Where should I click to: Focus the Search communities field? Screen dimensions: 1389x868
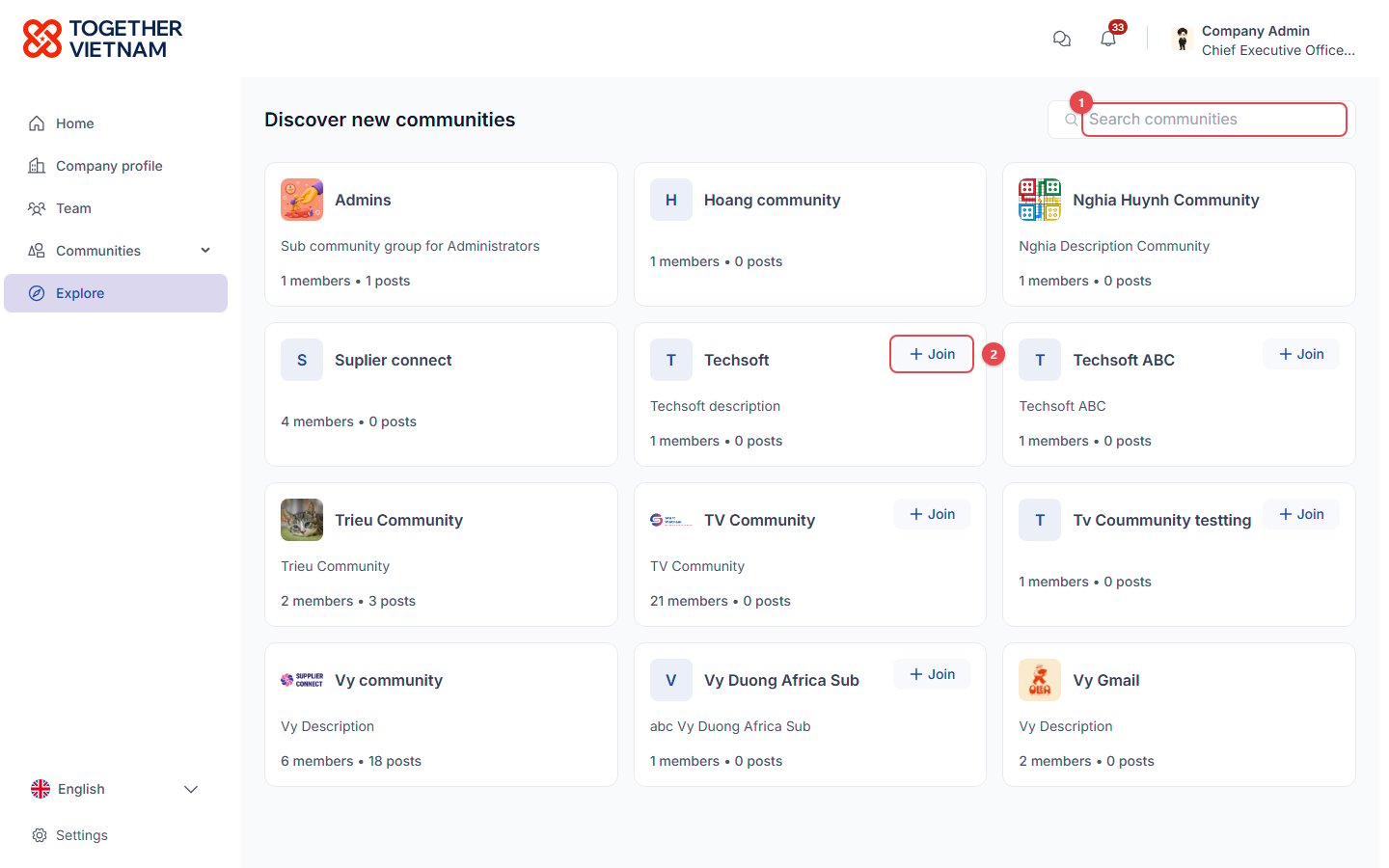(1213, 120)
